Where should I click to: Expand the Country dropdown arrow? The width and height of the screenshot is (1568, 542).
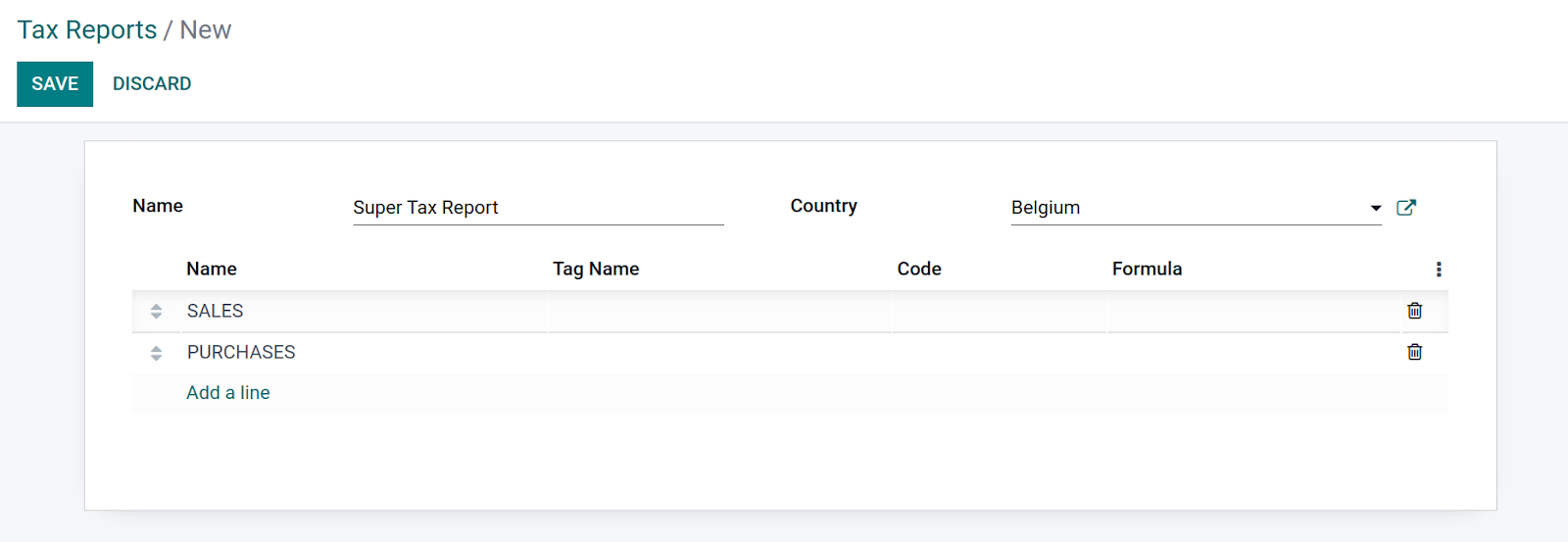point(1375,208)
